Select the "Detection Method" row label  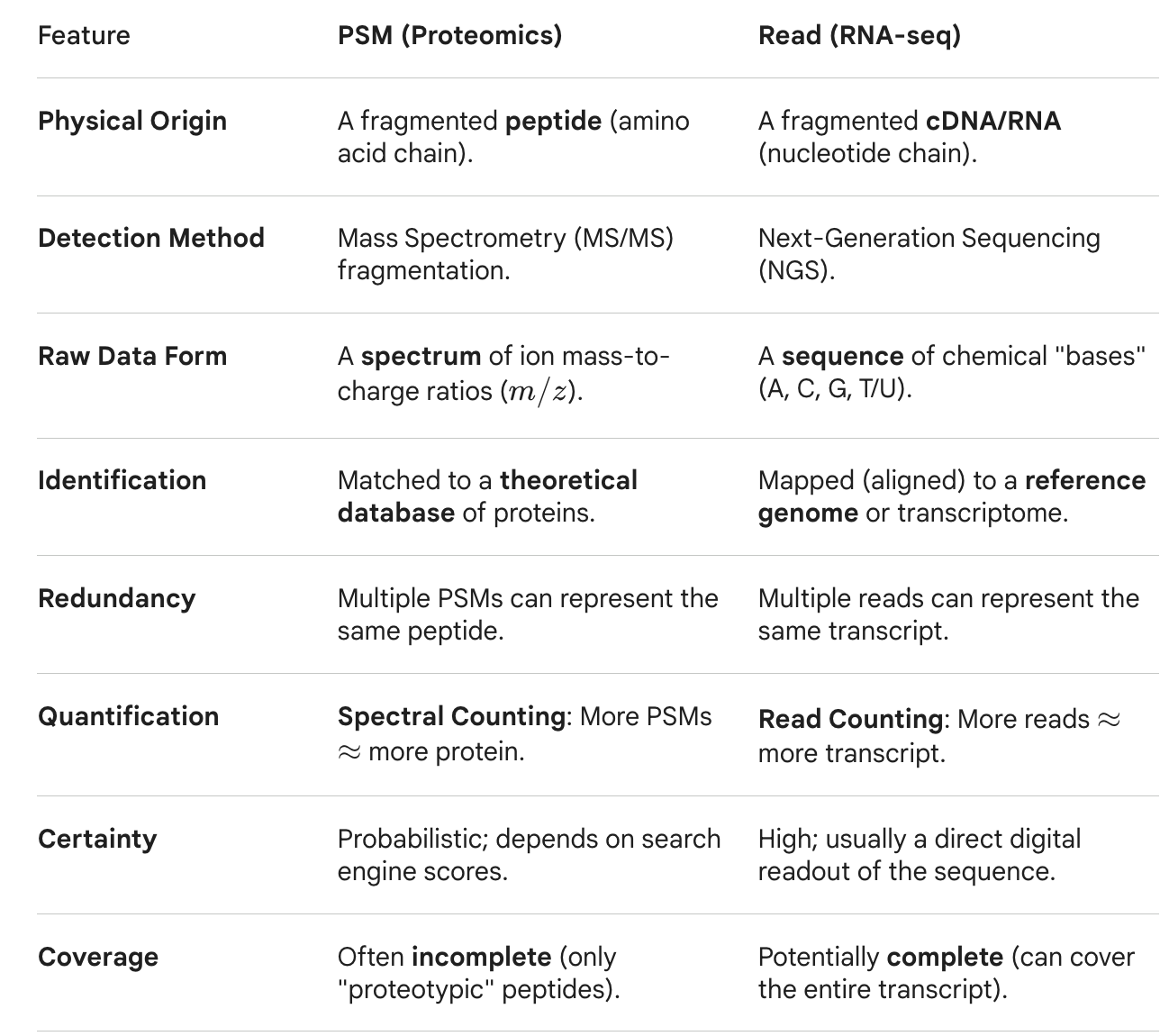click(151, 238)
